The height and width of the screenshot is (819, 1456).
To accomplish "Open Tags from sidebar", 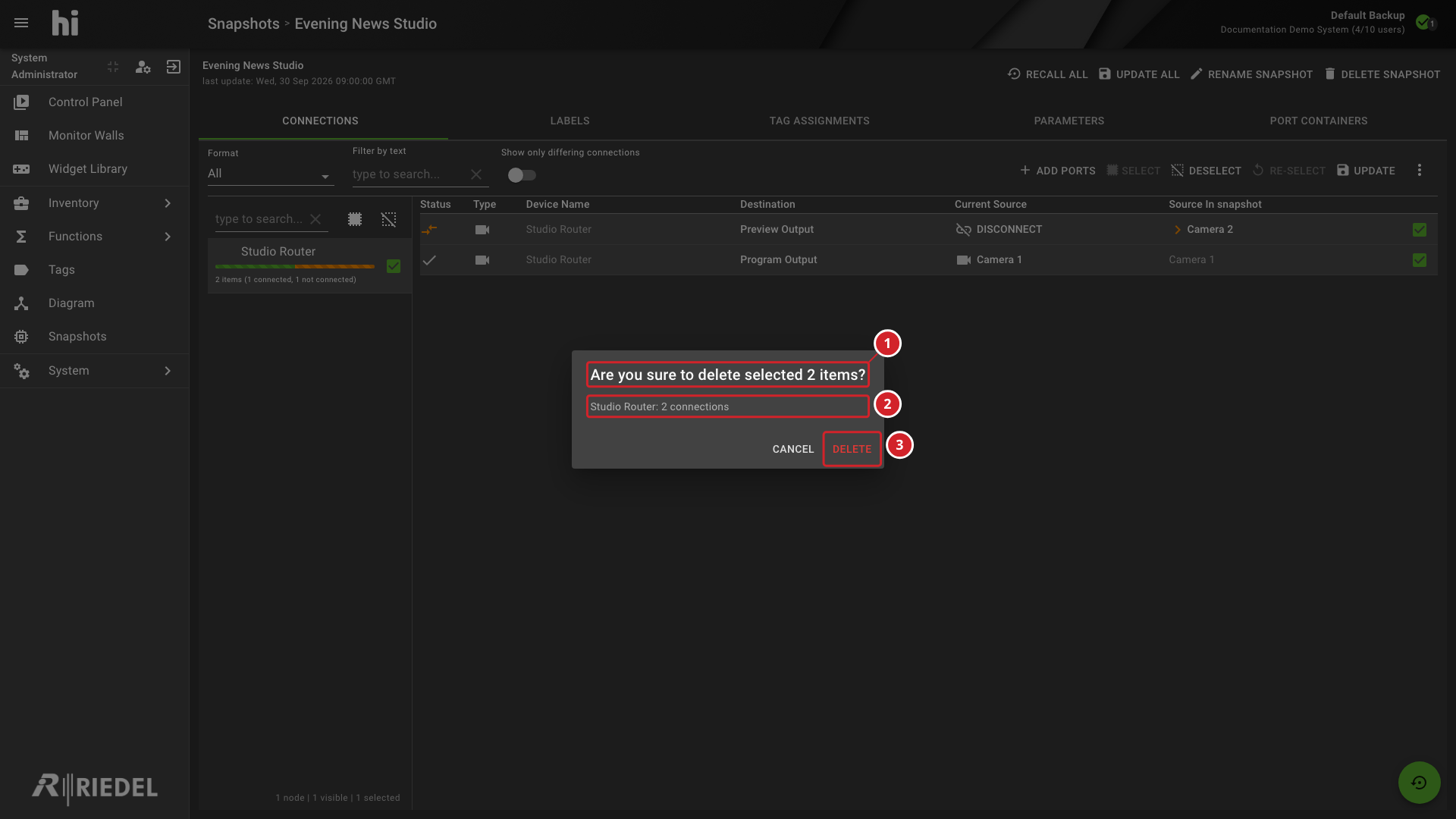I will click(95, 269).
